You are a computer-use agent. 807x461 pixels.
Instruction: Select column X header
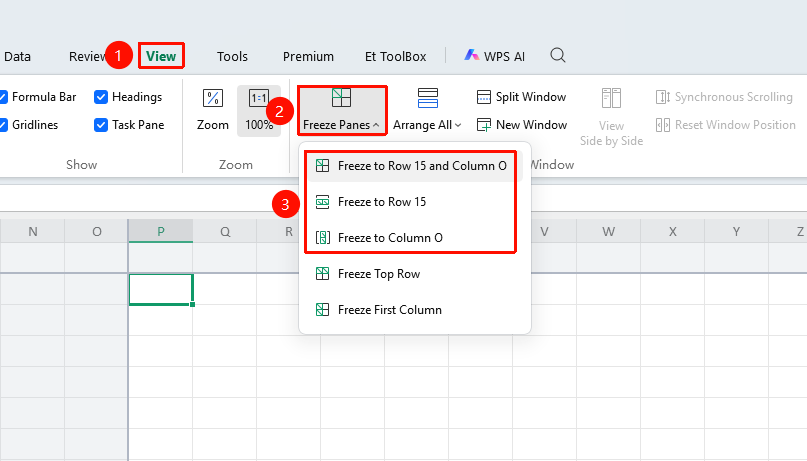click(x=673, y=232)
